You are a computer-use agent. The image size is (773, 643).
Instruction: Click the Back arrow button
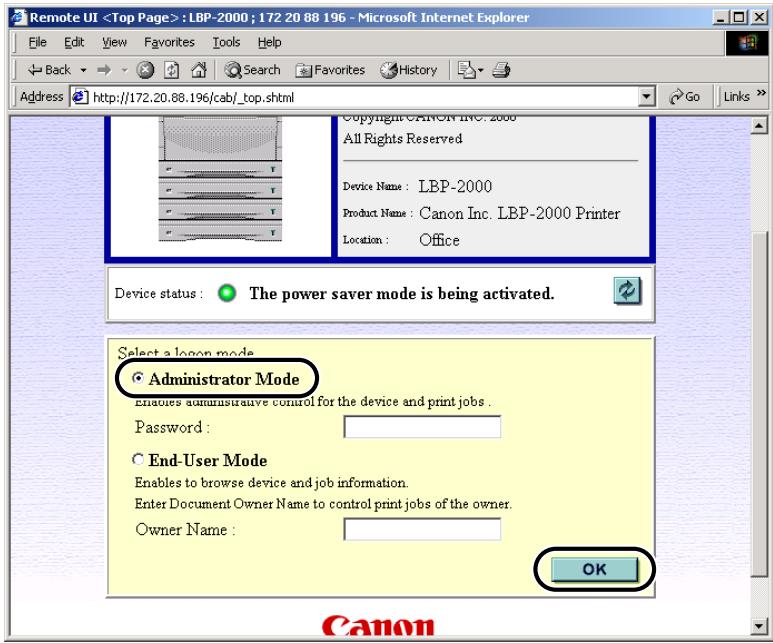pos(49,70)
